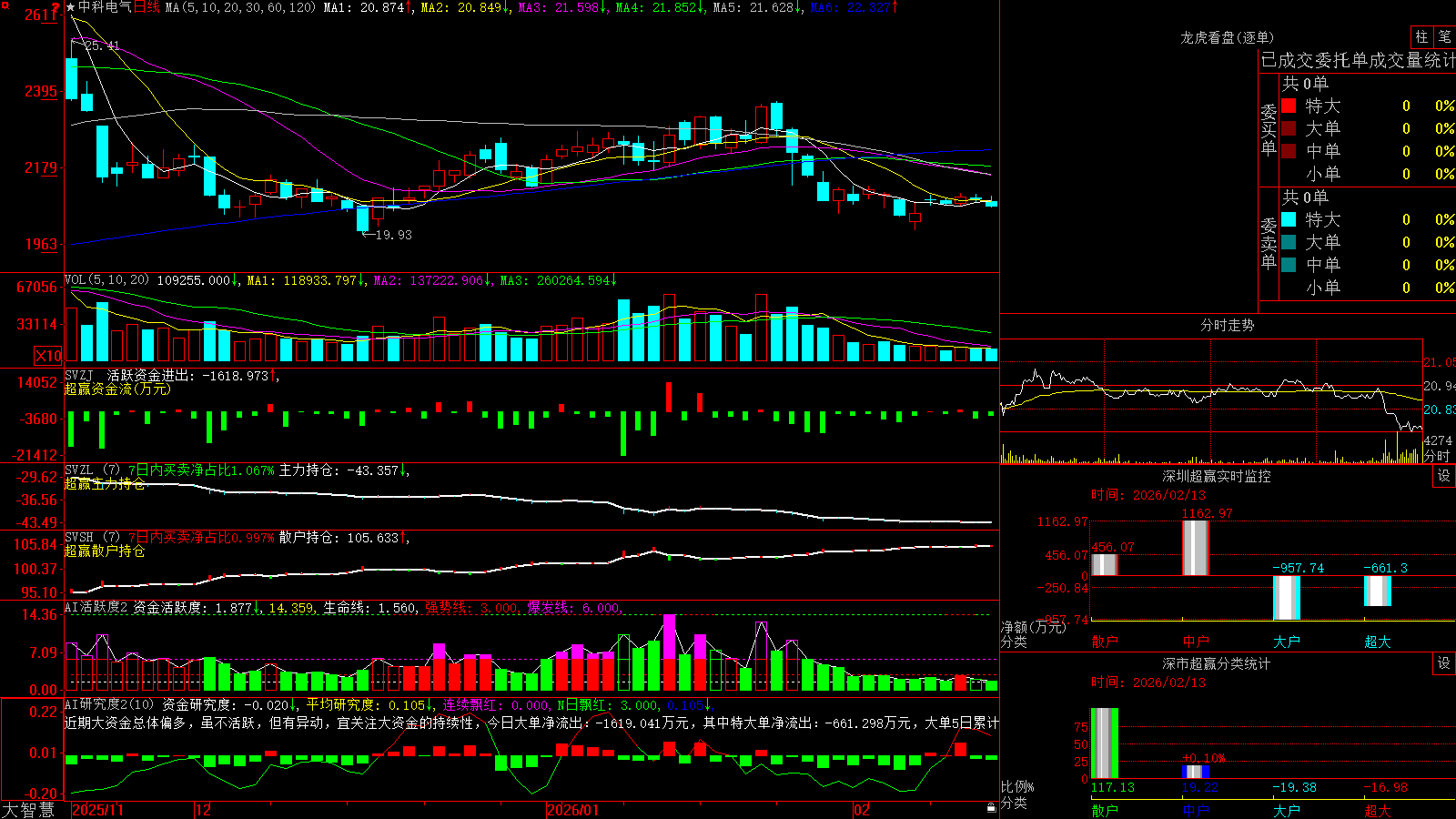
Task: Switch to 柱 bar view mode
Action: [x=1421, y=36]
